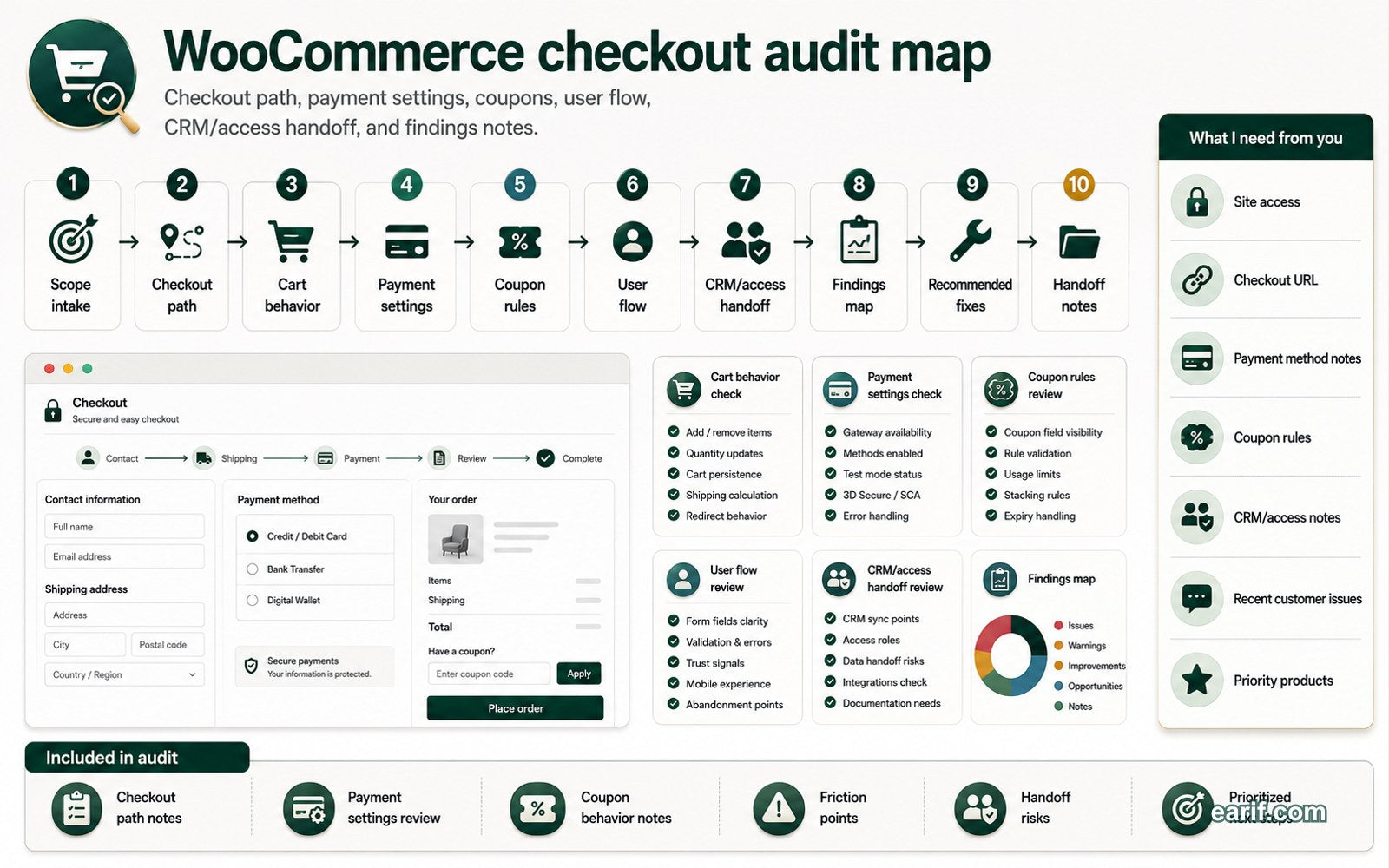Open the CRM/access handoff people icon
Viewport: 1389px width, 868px height.
pos(746,242)
